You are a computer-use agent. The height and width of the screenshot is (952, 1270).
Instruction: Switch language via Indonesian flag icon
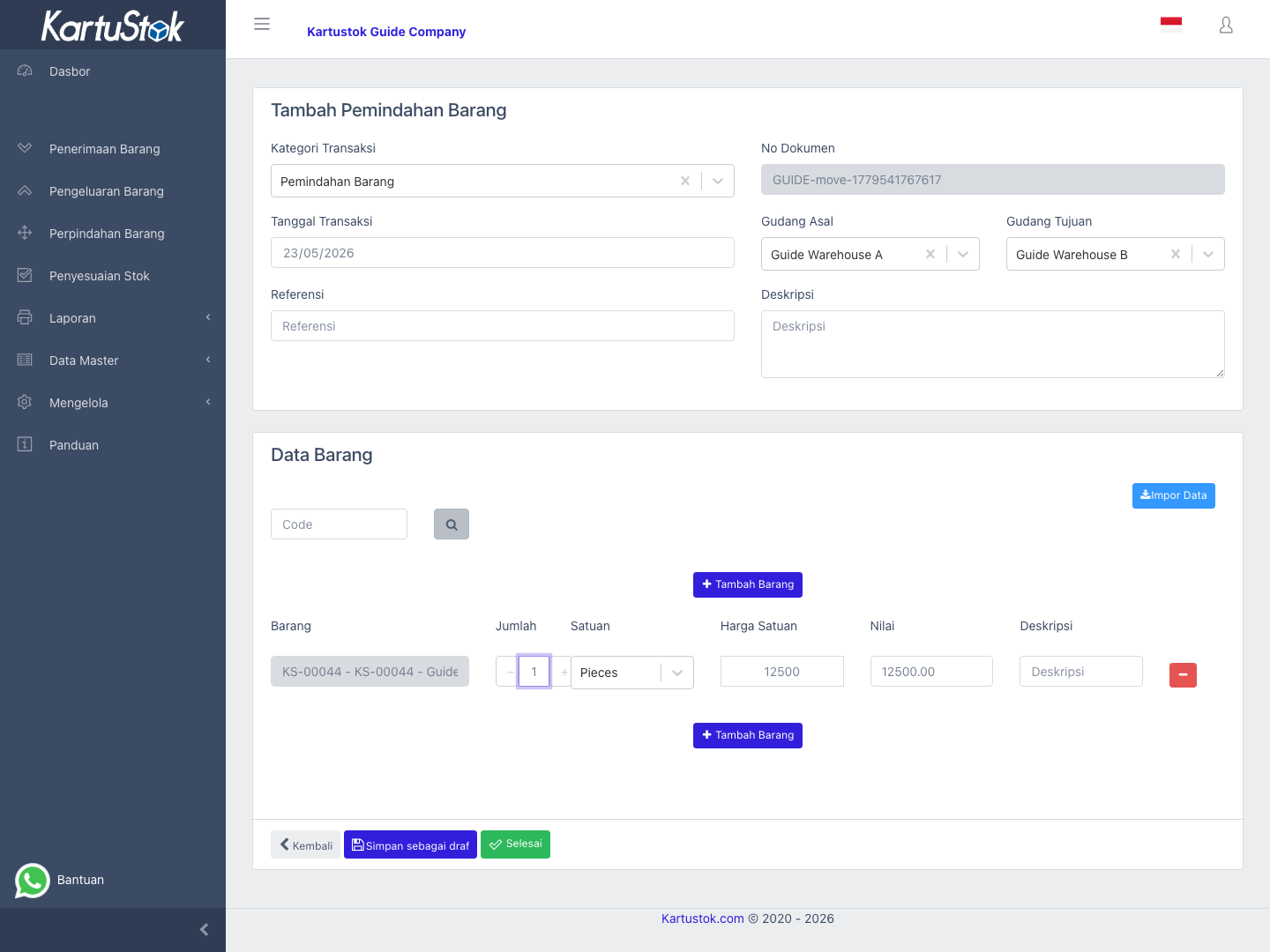(x=1171, y=25)
